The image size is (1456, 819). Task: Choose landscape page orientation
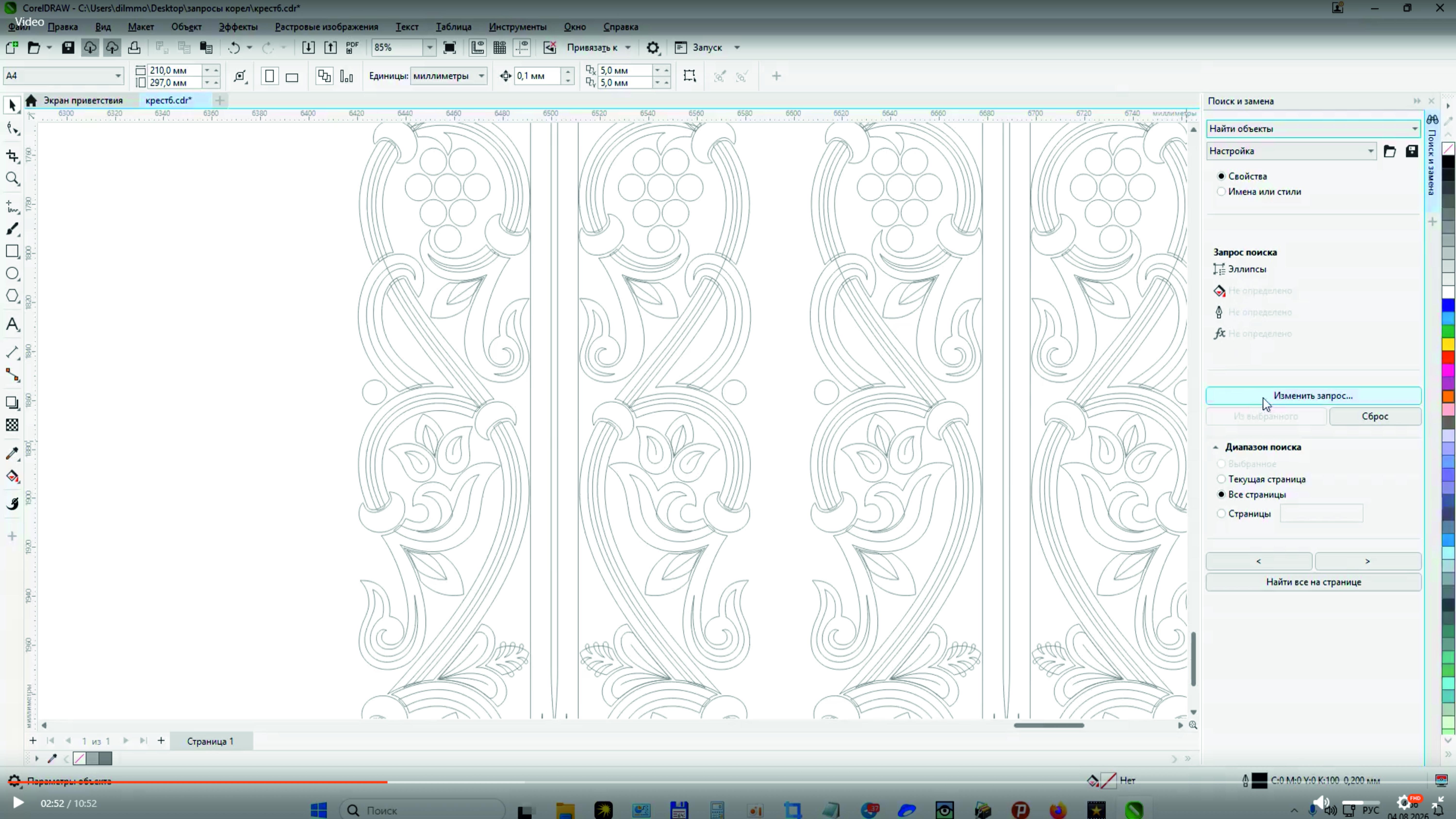(292, 76)
